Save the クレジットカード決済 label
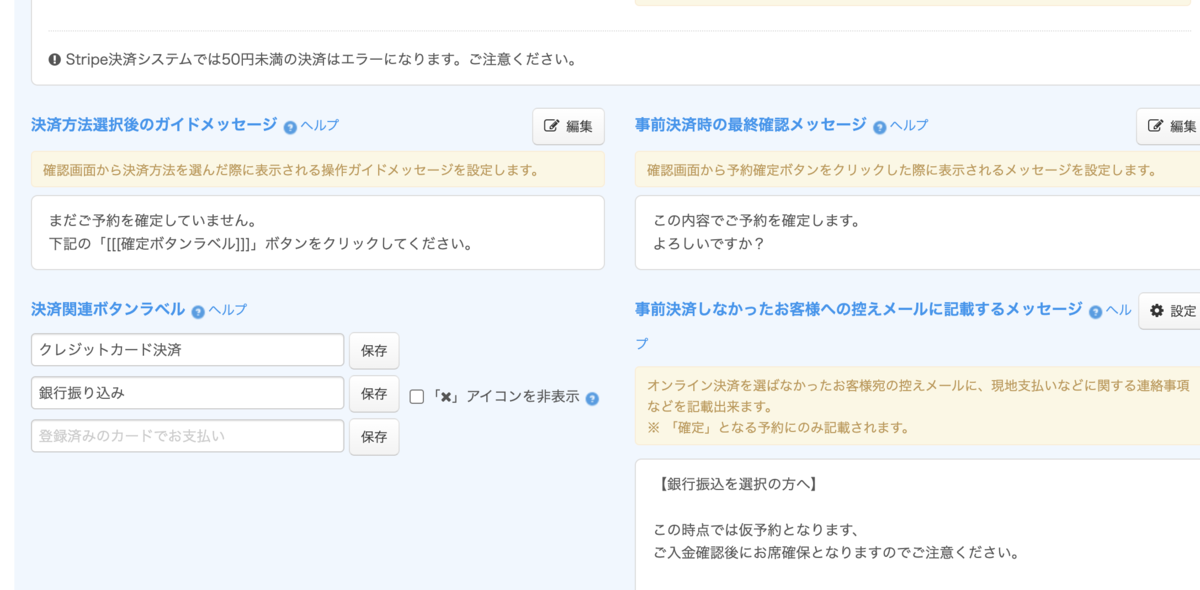Image resolution: width=1200 pixels, height=590 pixels. click(x=374, y=351)
